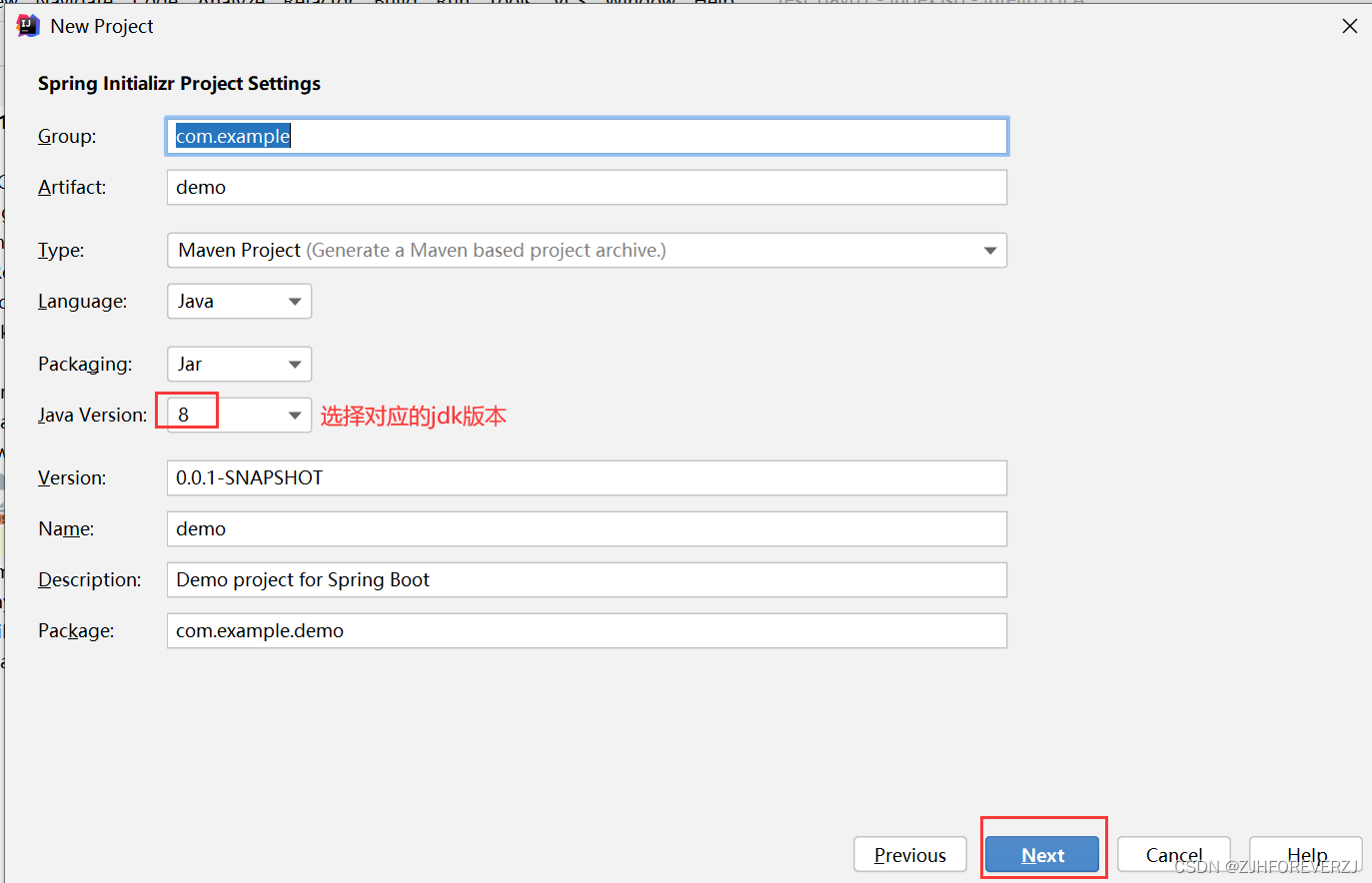Click the Spring Initializr Project Settings heading
Screen dimensions: 1372x883
click(x=179, y=84)
